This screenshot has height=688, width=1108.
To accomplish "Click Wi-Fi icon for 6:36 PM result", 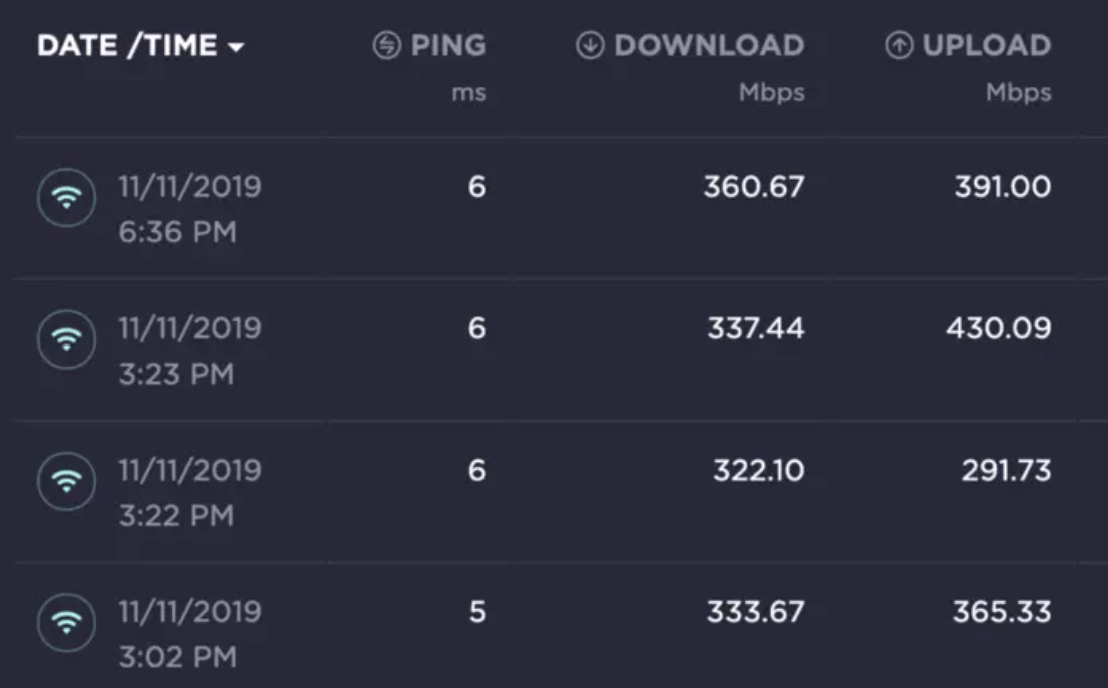I will 66,199.
